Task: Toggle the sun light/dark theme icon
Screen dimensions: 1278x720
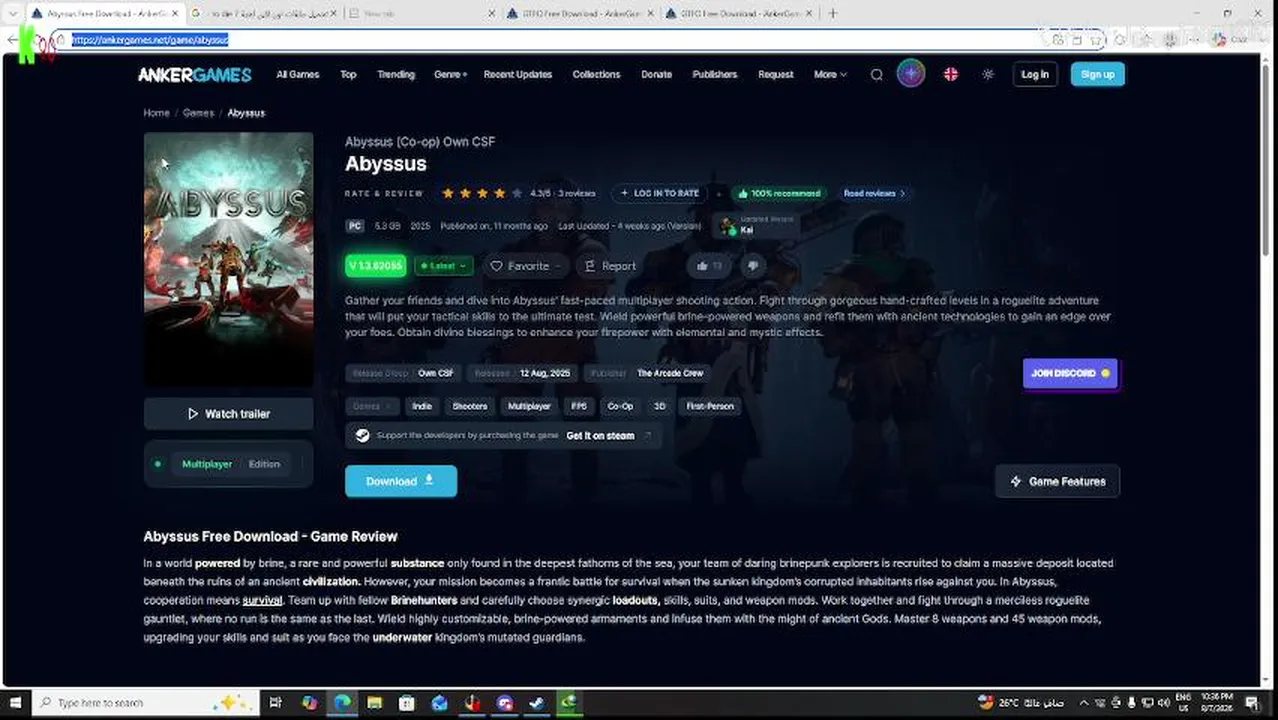Action: (988, 74)
